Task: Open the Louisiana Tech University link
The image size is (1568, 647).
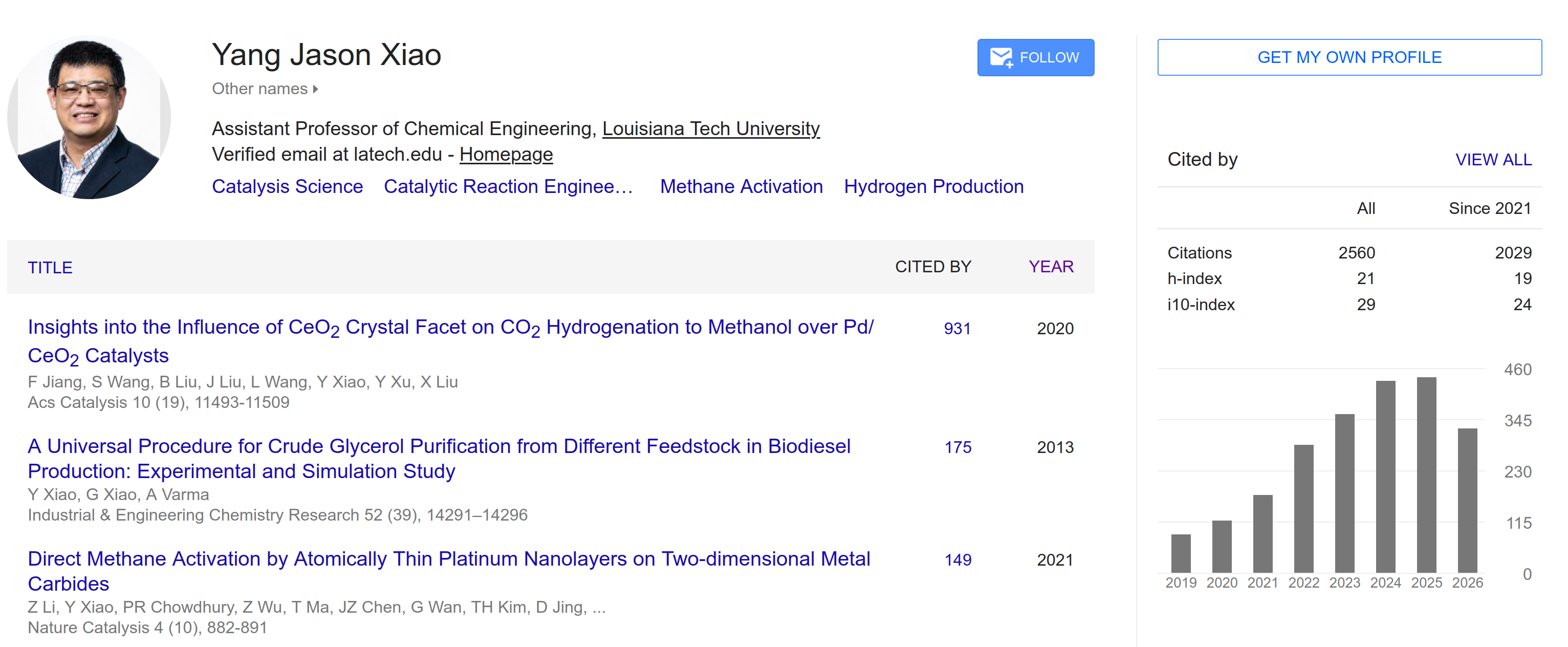Action: pos(711,128)
